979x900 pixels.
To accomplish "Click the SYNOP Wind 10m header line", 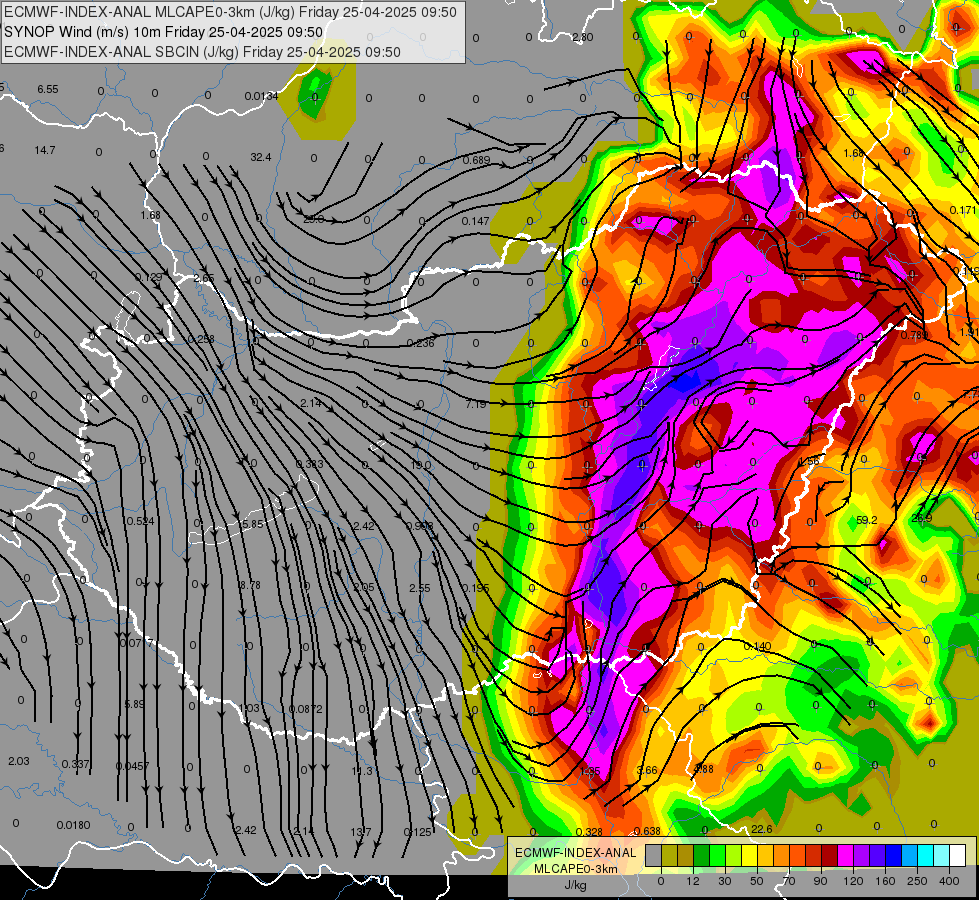I will tap(164, 32).
